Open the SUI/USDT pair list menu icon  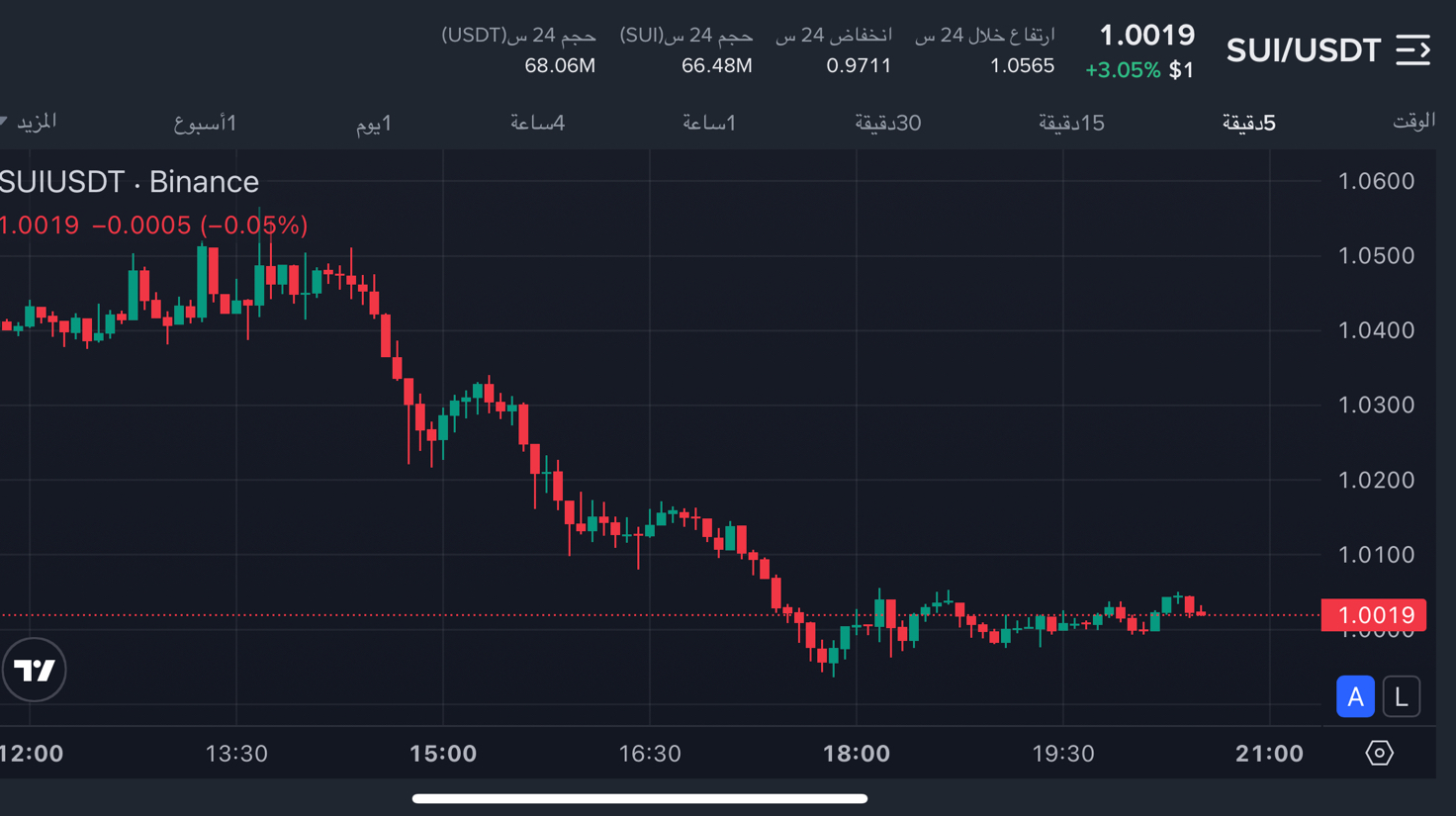(x=1413, y=49)
